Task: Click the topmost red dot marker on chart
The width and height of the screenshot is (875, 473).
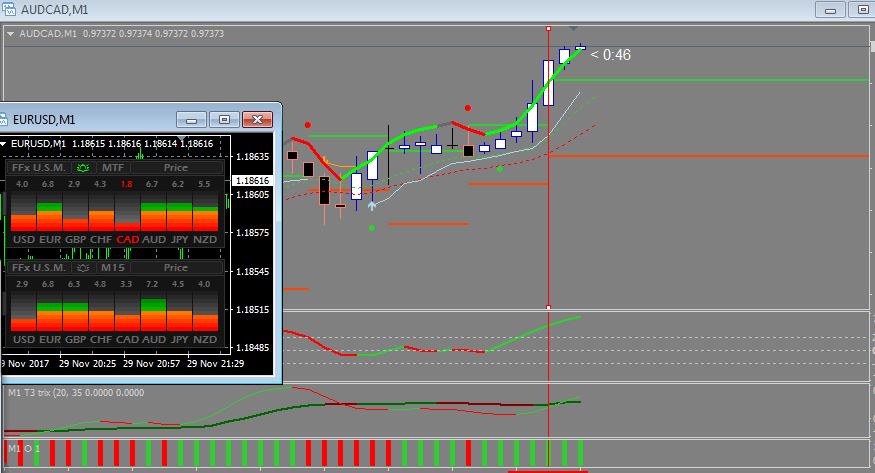Action: tap(468, 108)
